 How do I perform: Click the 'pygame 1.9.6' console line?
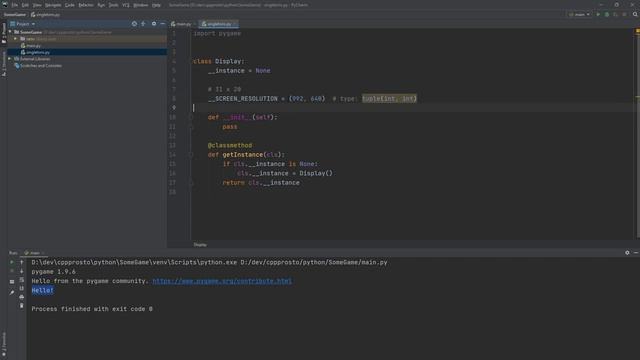click(53, 272)
